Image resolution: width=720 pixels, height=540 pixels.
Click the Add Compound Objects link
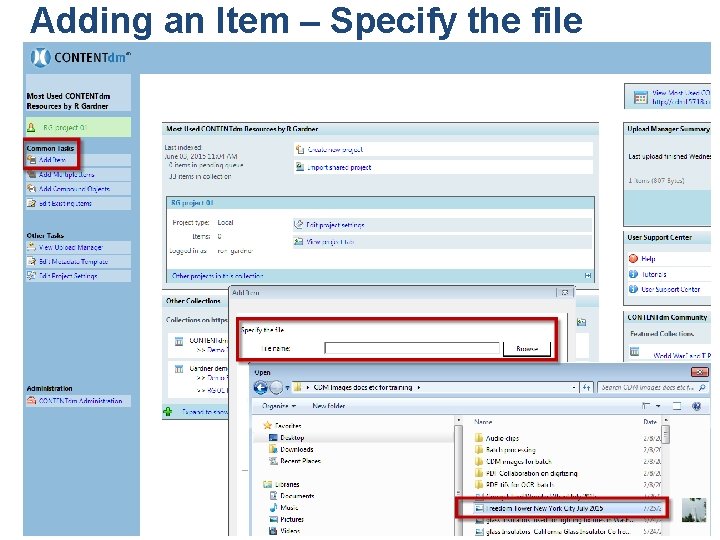pyautogui.click(x=74, y=189)
